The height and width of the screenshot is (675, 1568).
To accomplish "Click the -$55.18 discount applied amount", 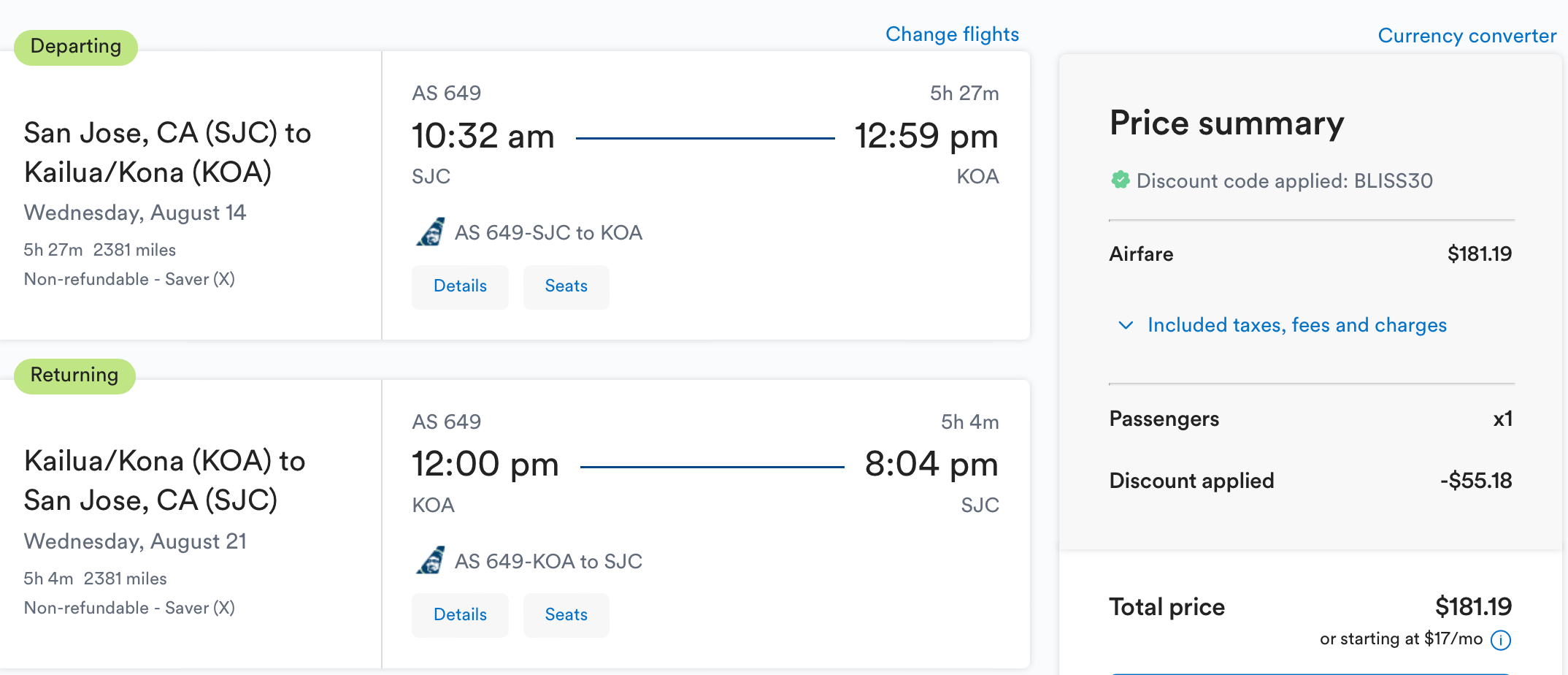I will pos(1476,481).
